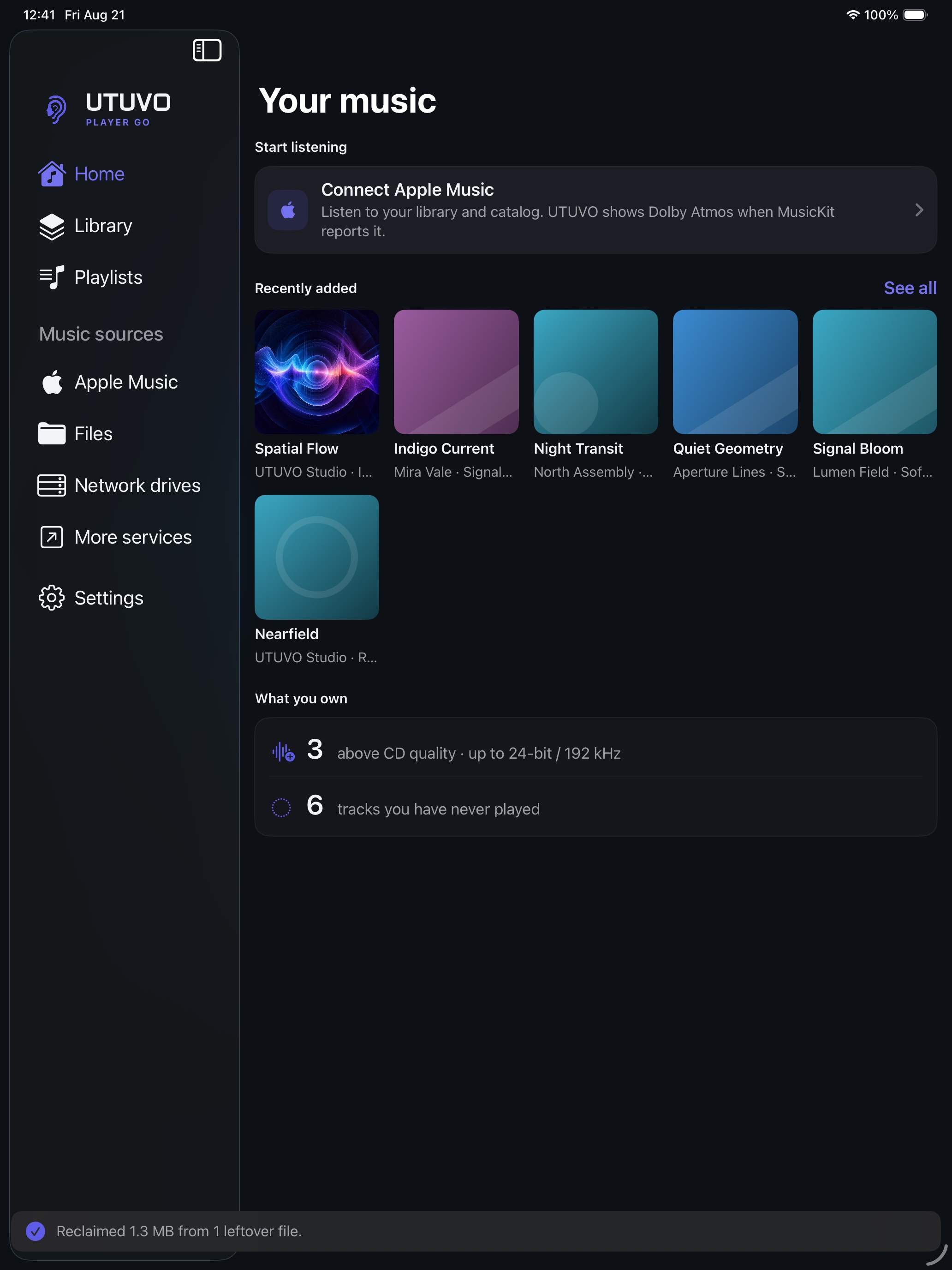Open the Connect Apple Music chevron
Viewport: 952px width, 1270px height.
coord(919,210)
